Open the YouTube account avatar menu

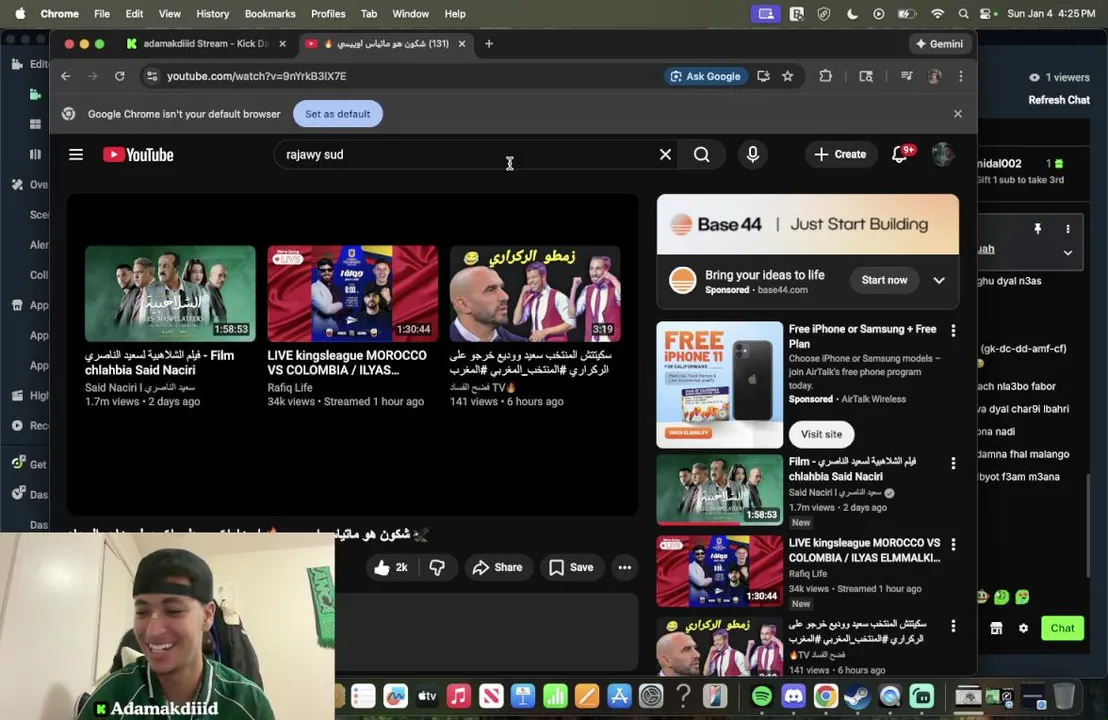[943, 154]
